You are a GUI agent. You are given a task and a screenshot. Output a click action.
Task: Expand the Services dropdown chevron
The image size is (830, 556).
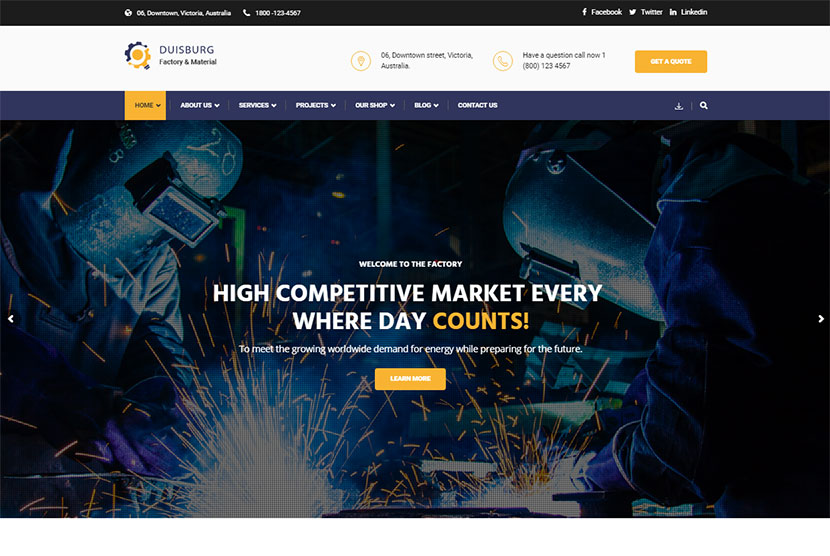point(274,105)
